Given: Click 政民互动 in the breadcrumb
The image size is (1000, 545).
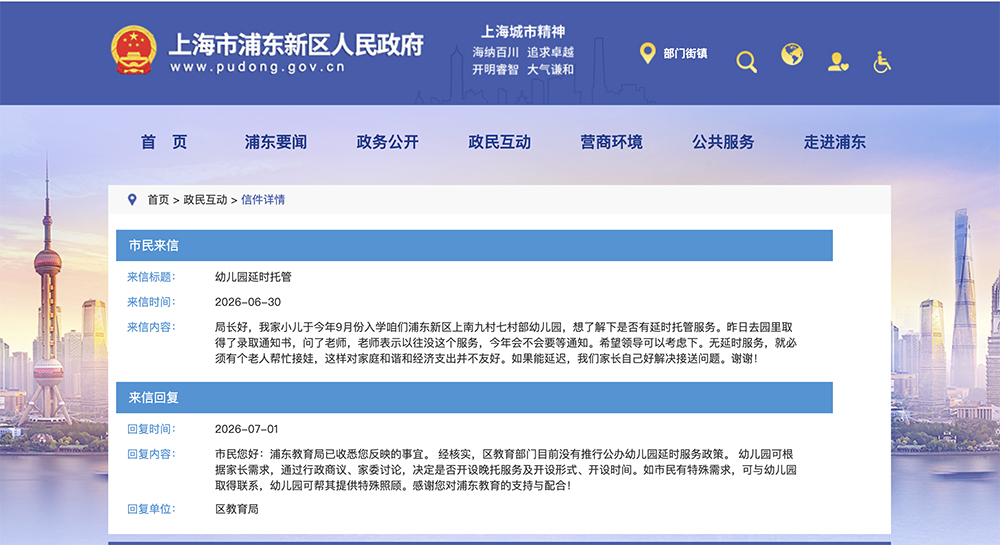Looking at the screenshot, I should pos(205,200).
